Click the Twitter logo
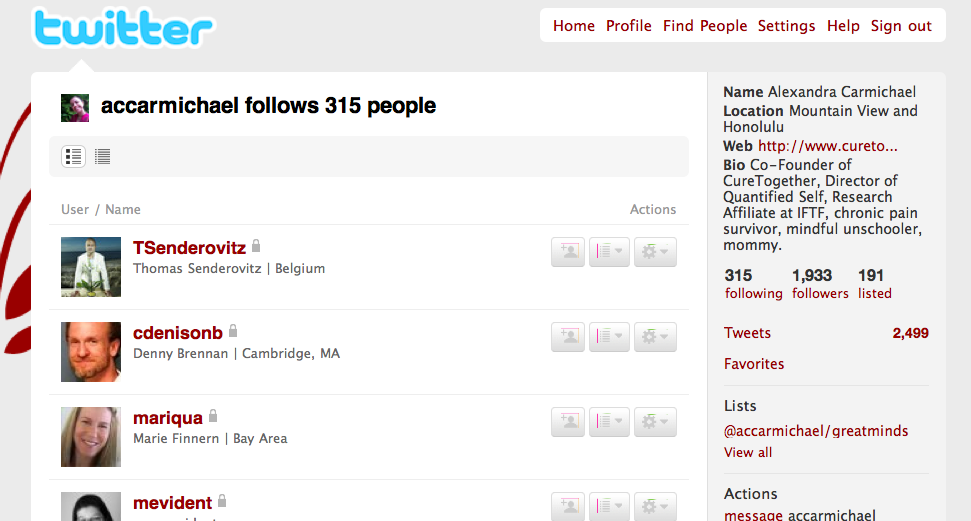The width and height of the screenshot is (971, 521). click(x=123, y=28)
